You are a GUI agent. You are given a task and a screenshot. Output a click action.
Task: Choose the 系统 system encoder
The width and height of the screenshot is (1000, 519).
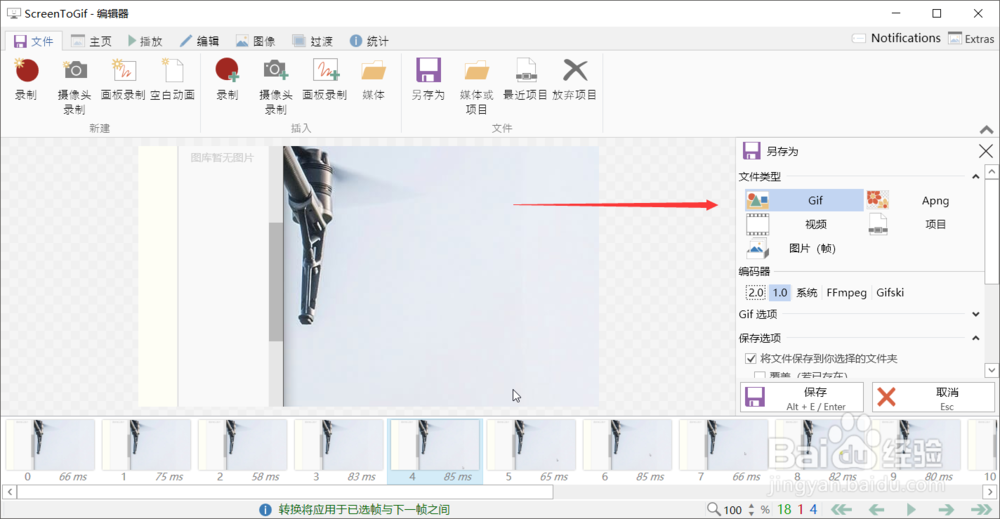point(807,293)
